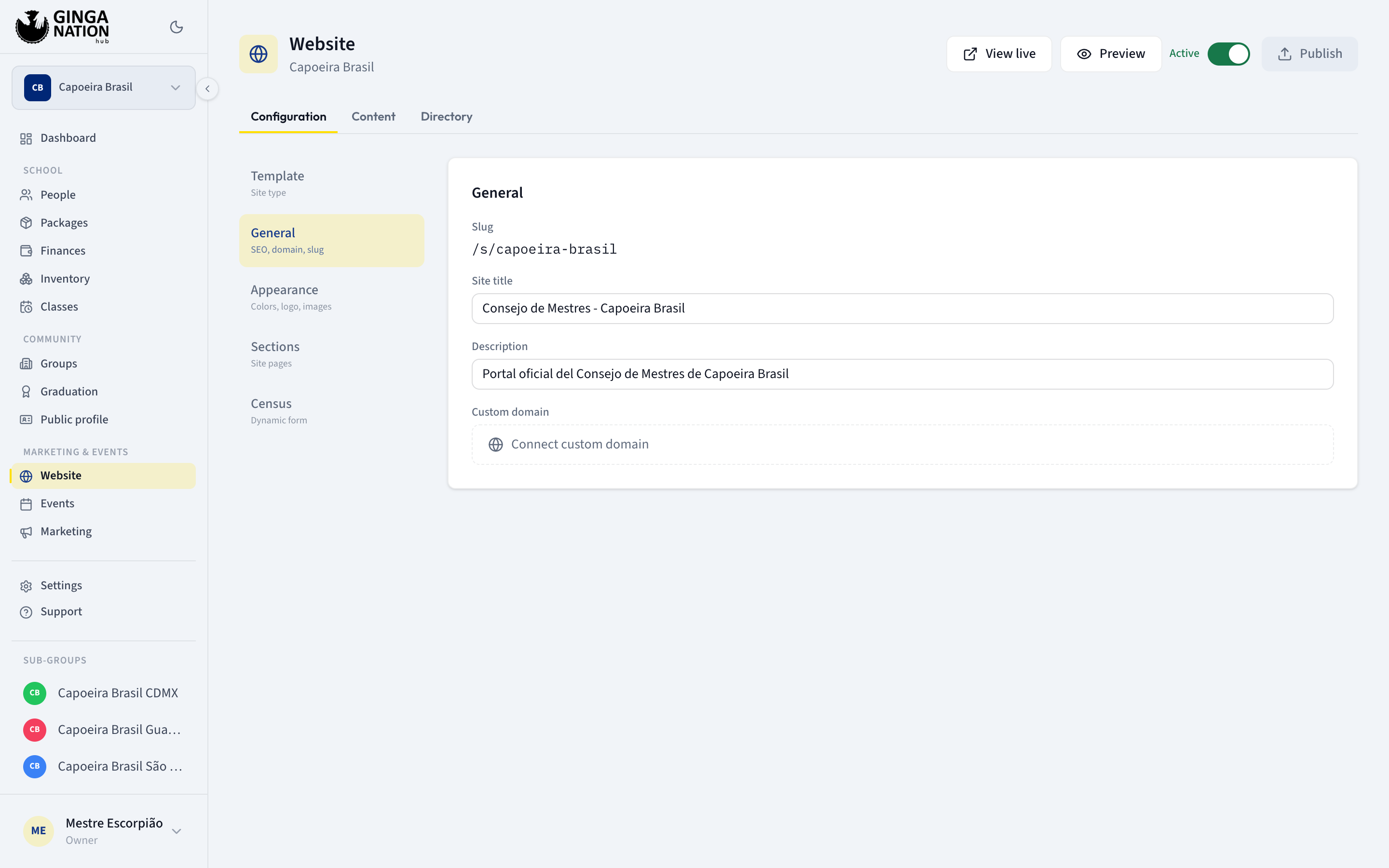
Task: Open Dashboard from sidebar icon
Action: coord(26,138)
